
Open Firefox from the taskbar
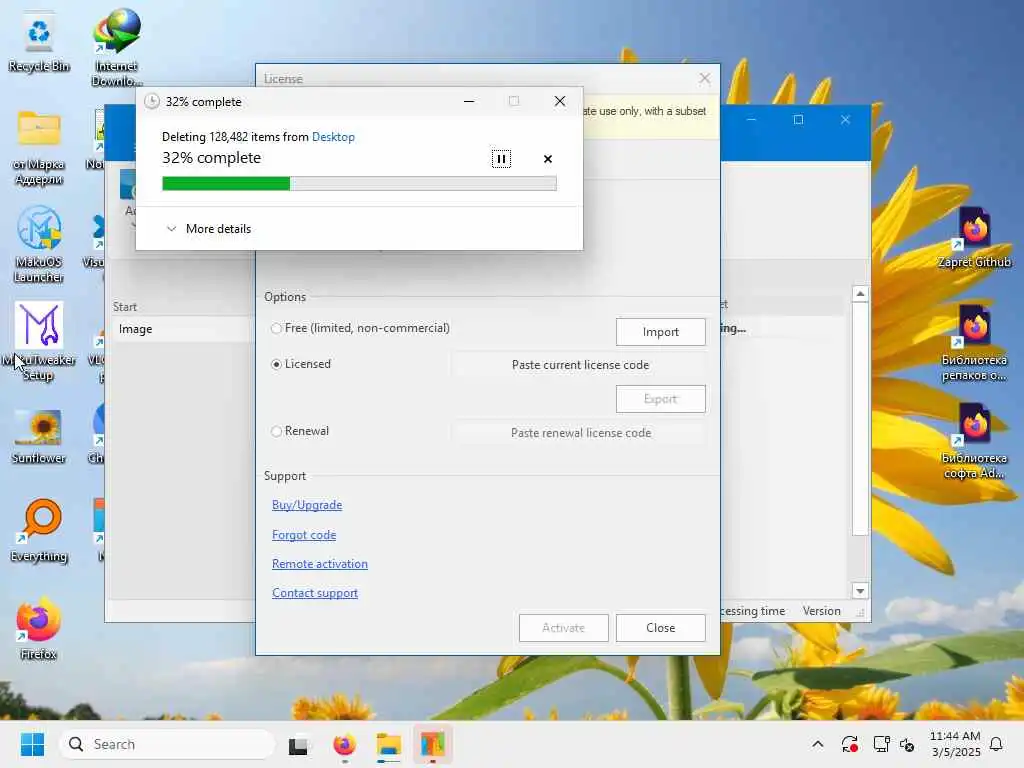(344, 744)
